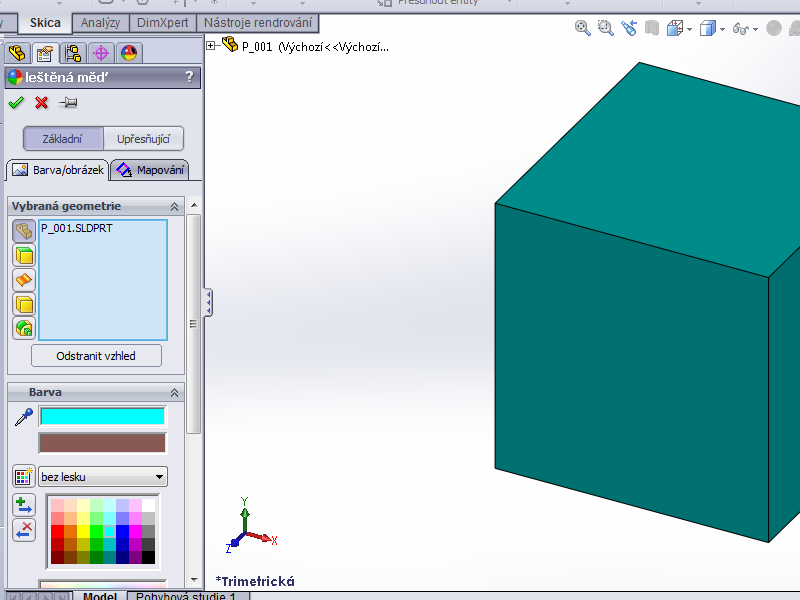Viewport: 800px width, 600px height.
Task: Enable the select-faces filter icon
Action: point(24,256)
